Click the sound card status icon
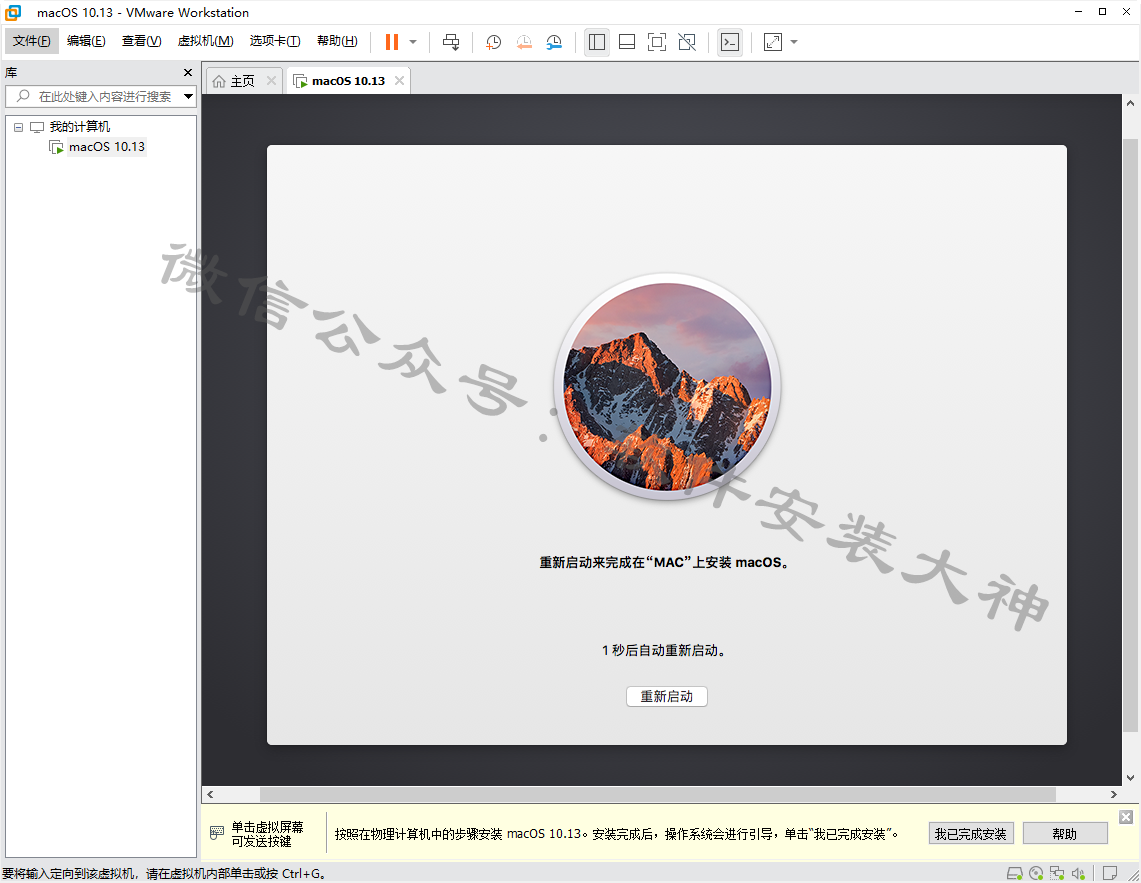This screenshot has width=1141, height=883. click(1078, 873)
